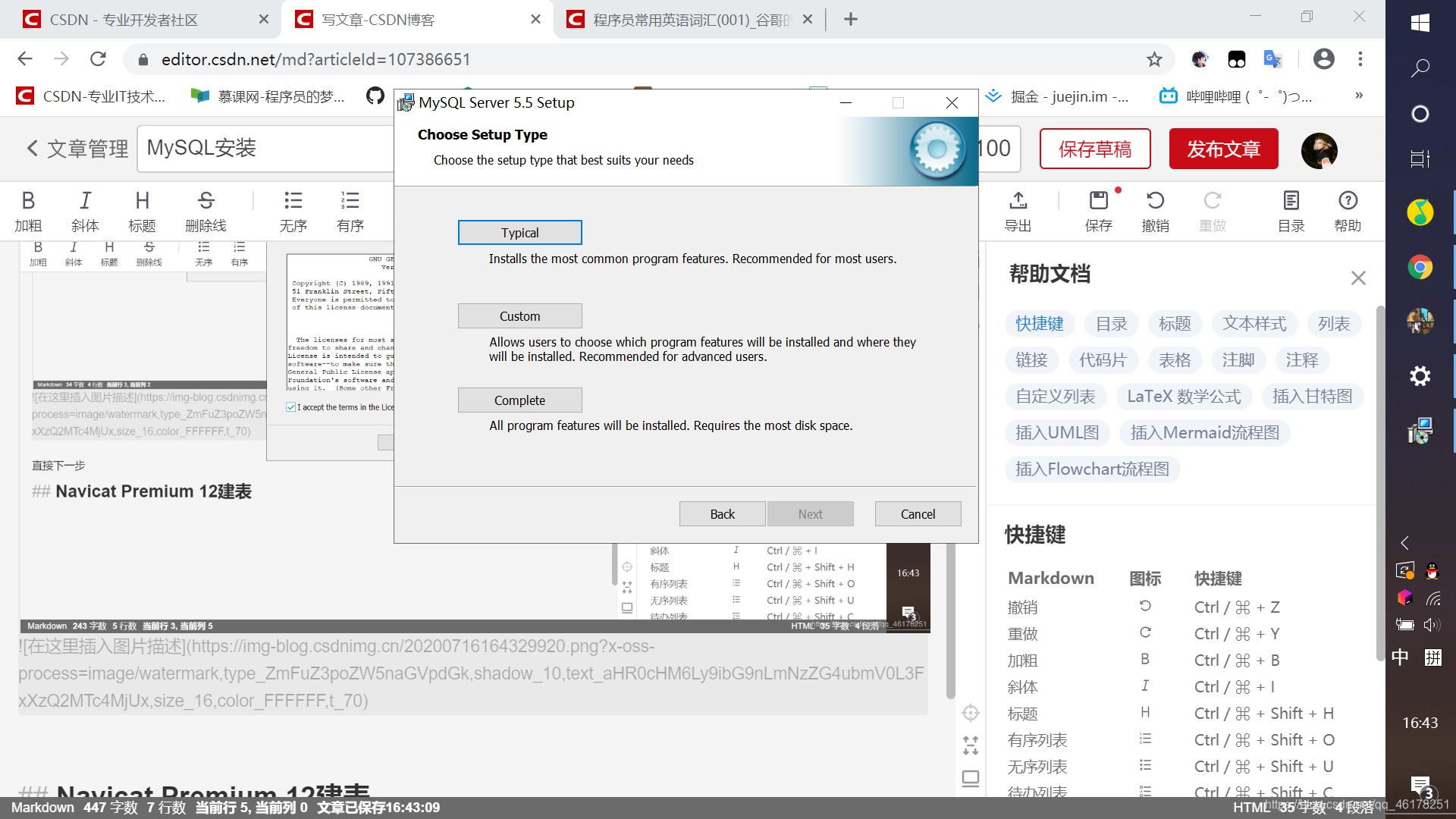Insert an unordered list (无序)
Viewport: 1456px width, 819px height.
(x=293, y=211)
